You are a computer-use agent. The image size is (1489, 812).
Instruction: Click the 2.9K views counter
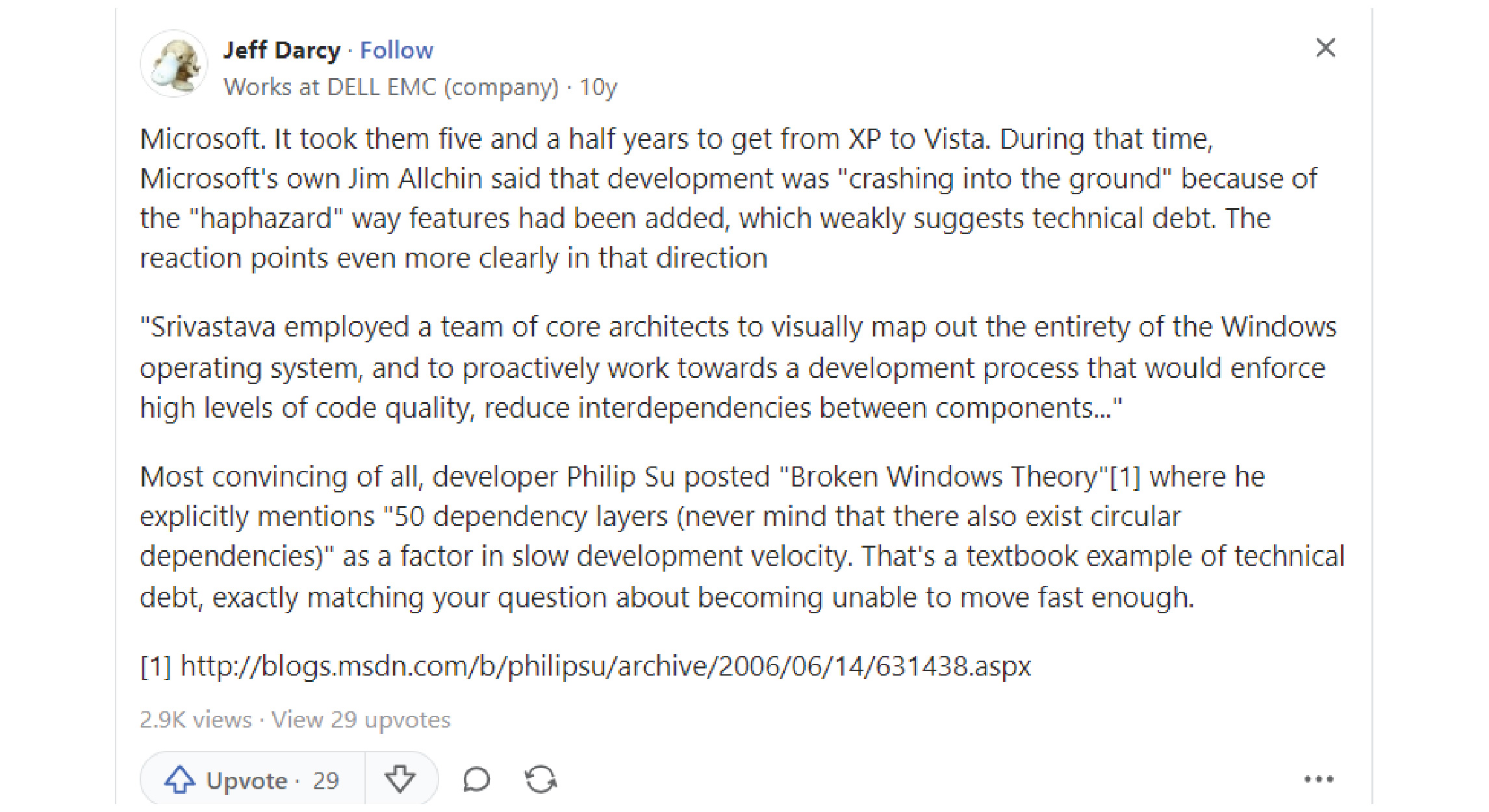tap(196, 720)
